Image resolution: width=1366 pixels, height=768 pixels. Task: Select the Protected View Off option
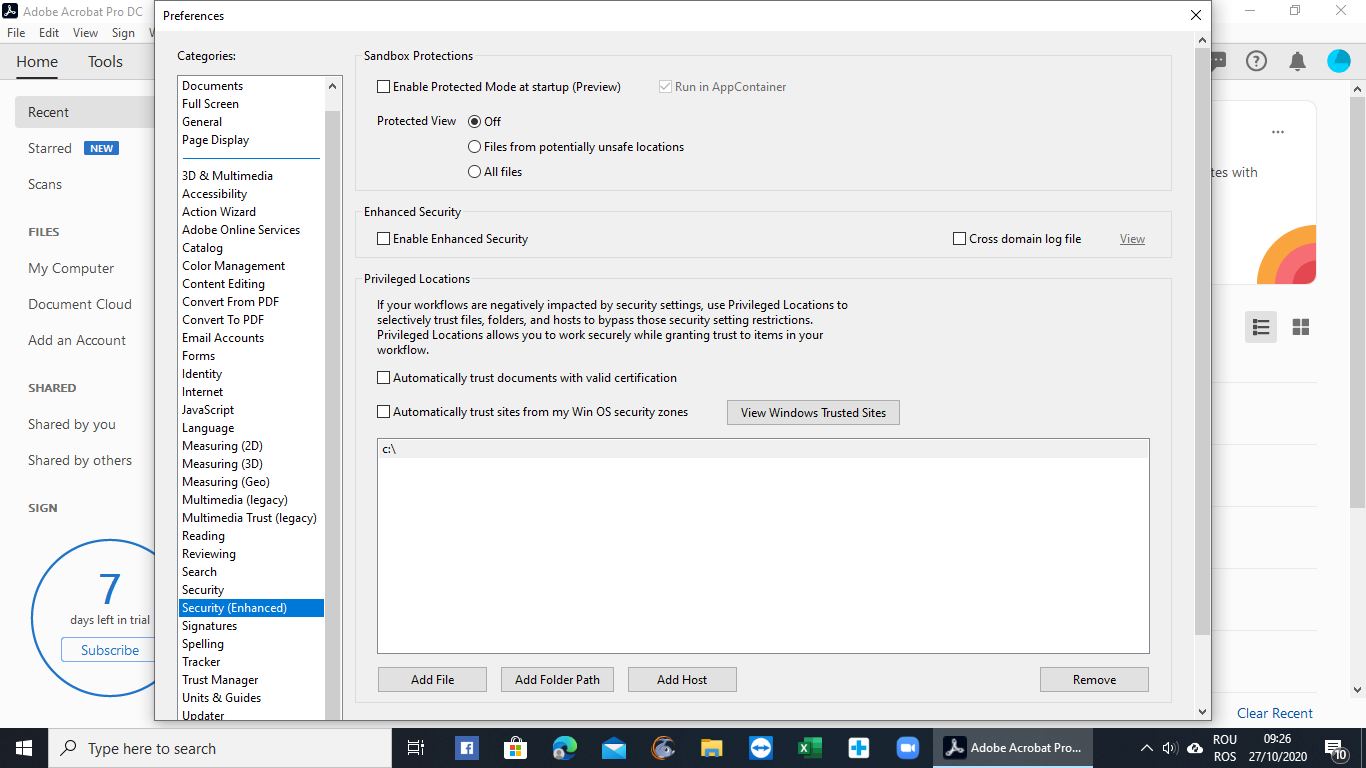click(x=475, y=121)
